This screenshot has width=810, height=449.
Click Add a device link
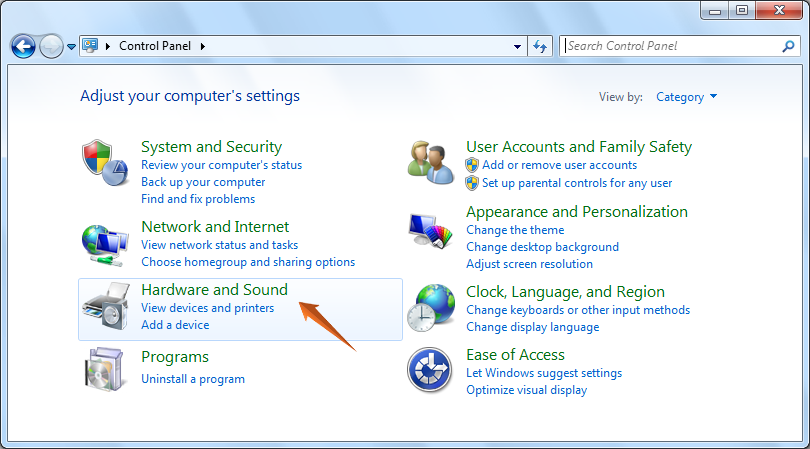175,325
